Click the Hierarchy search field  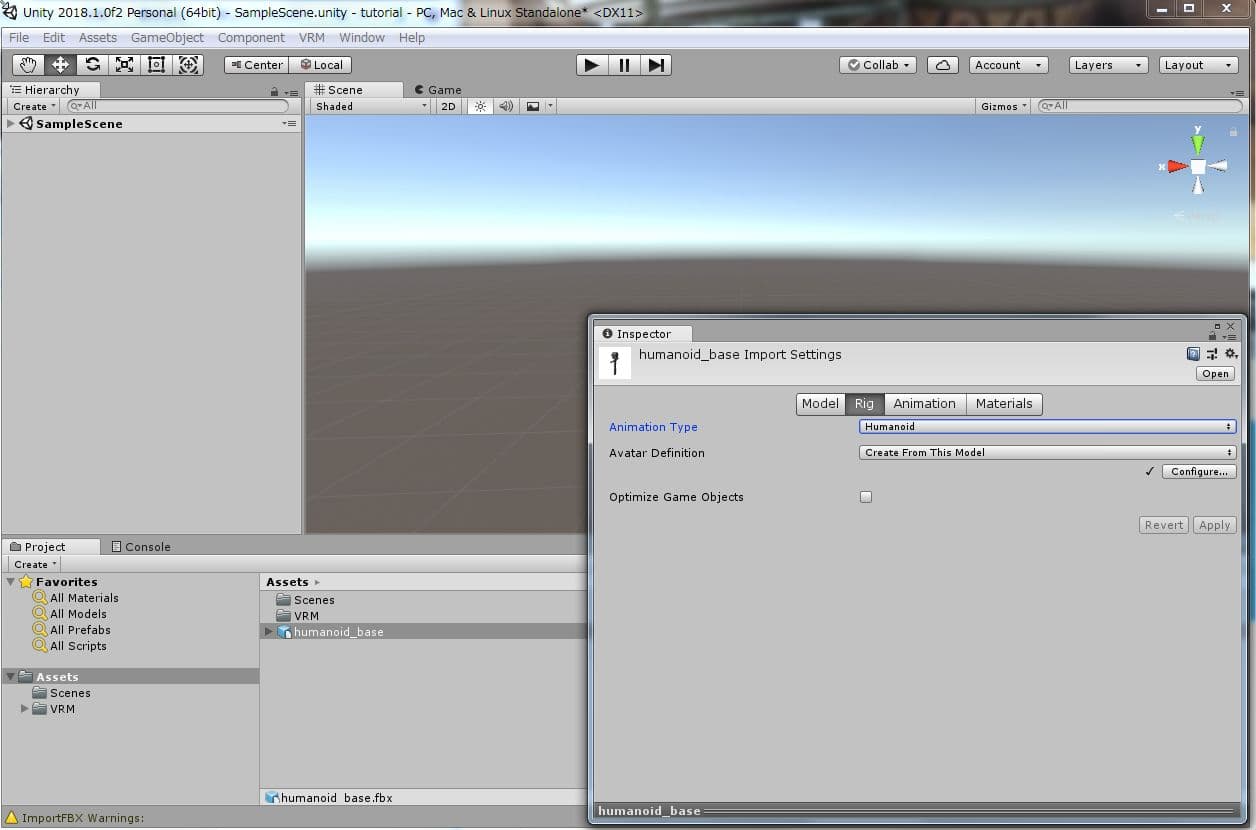click(x=177, y=106)
